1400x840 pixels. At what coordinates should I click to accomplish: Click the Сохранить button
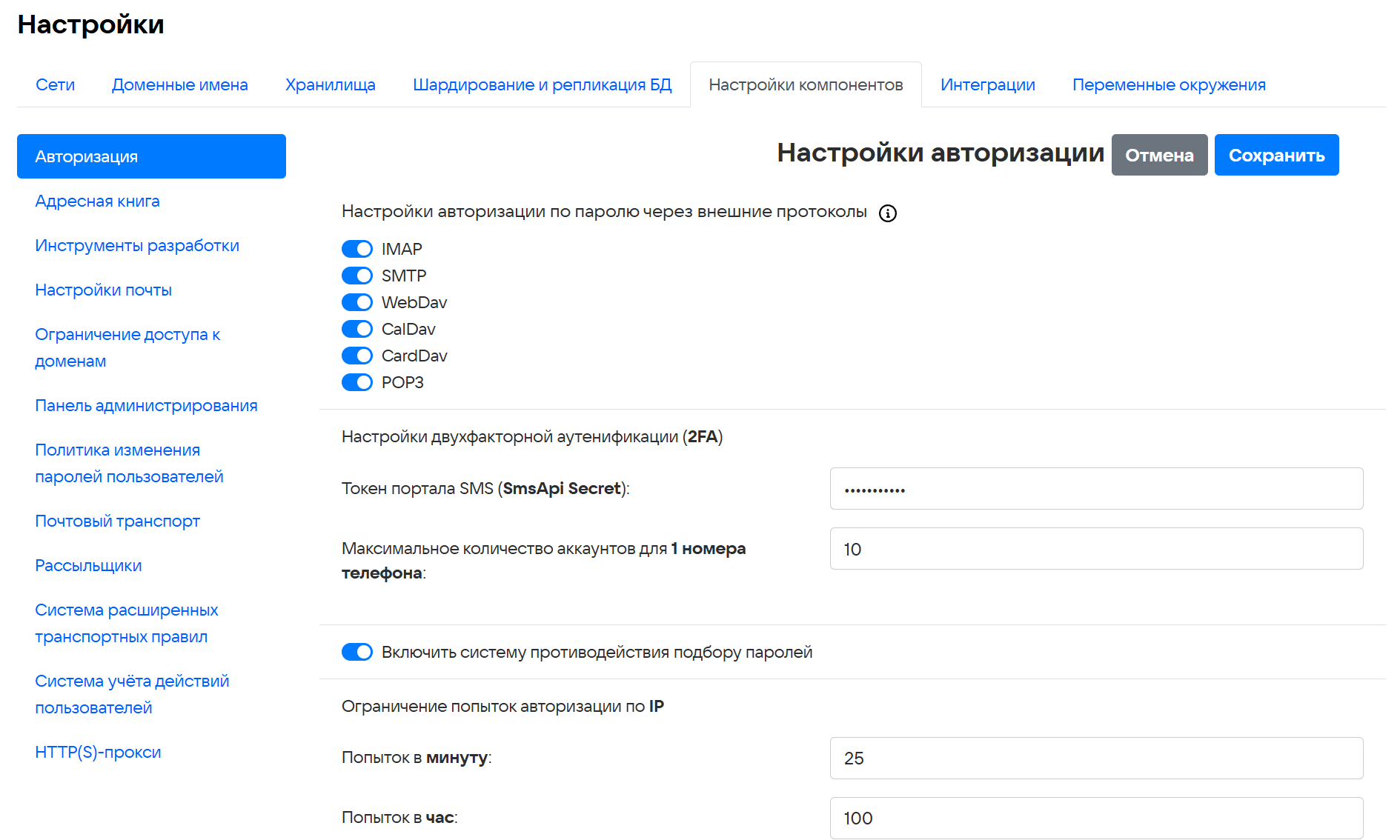coord(1276,155)
